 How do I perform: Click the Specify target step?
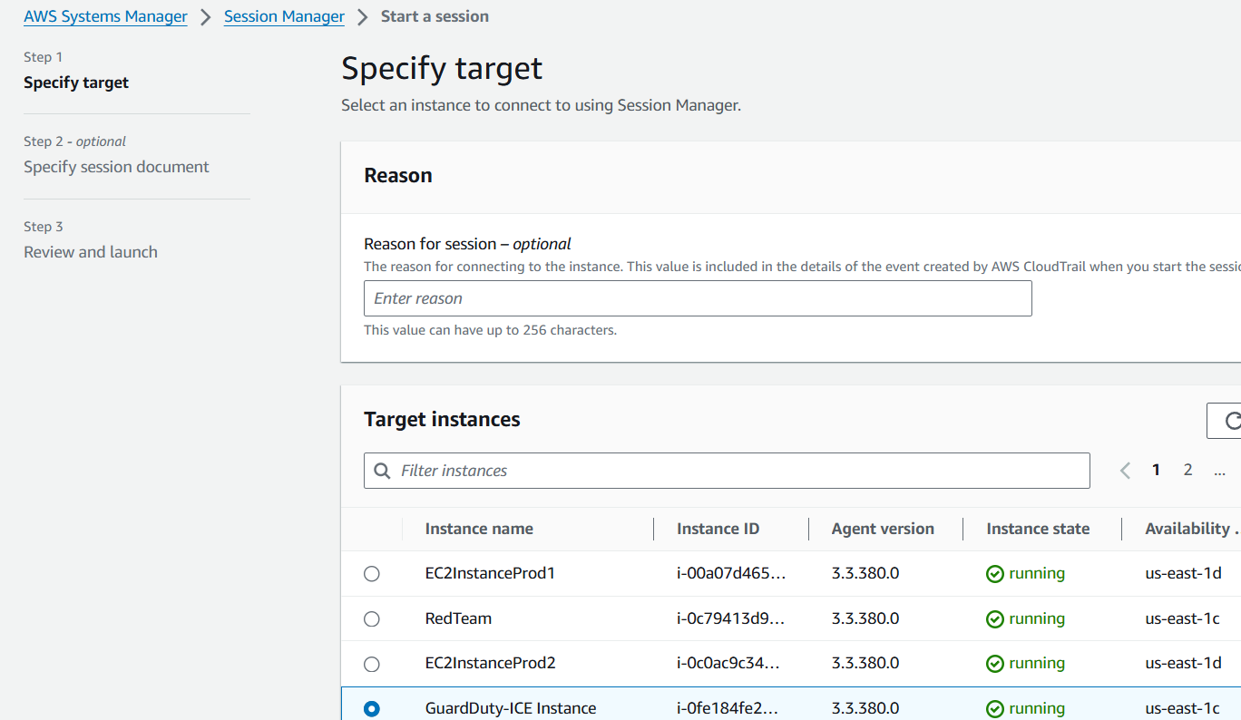76,82
